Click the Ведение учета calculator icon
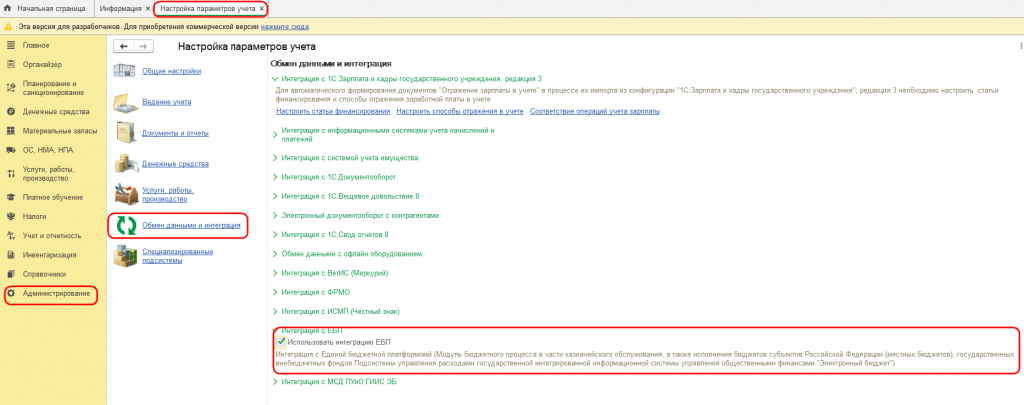Image resolution: width=1024 pixels, height=405 pixels. 124,103
